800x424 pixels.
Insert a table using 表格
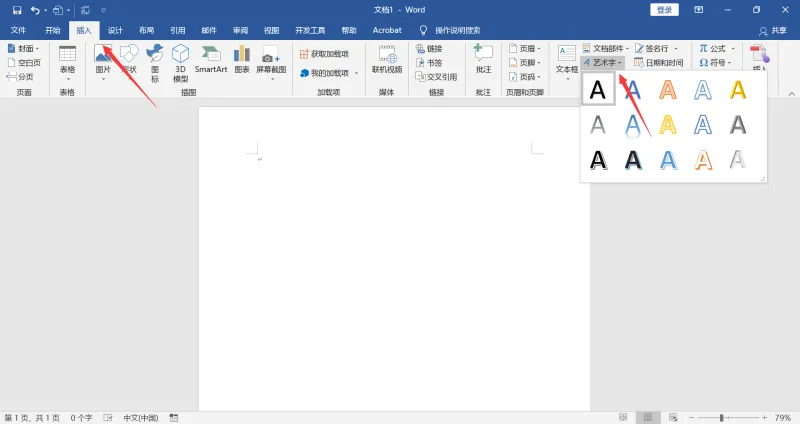click(67, 63)
